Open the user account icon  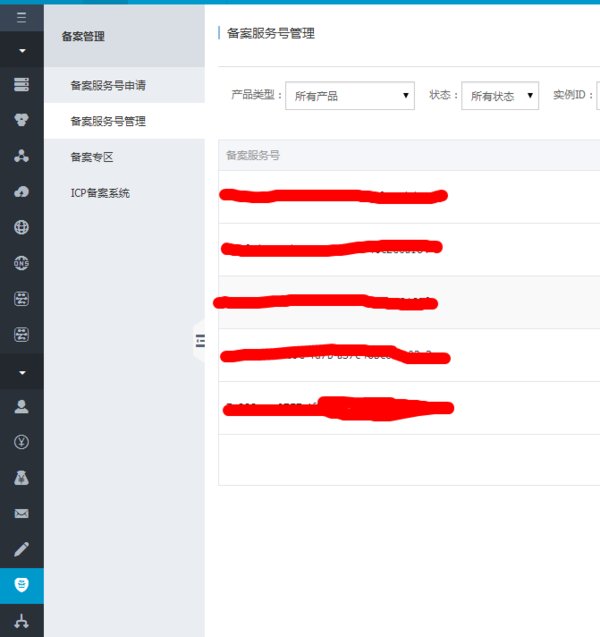point(22,406)
